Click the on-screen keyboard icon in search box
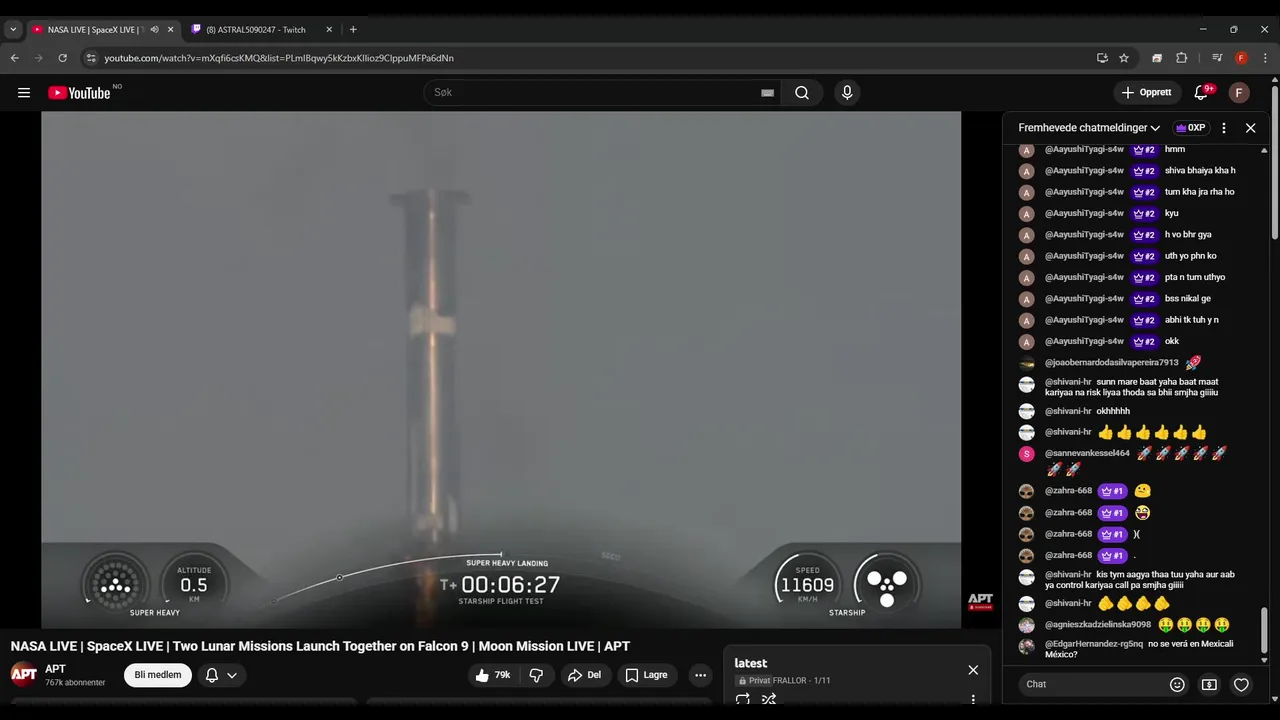Image resolution: width=1280 pixels, height=720 pixels. pyautogui.click(x=767, y=93)
